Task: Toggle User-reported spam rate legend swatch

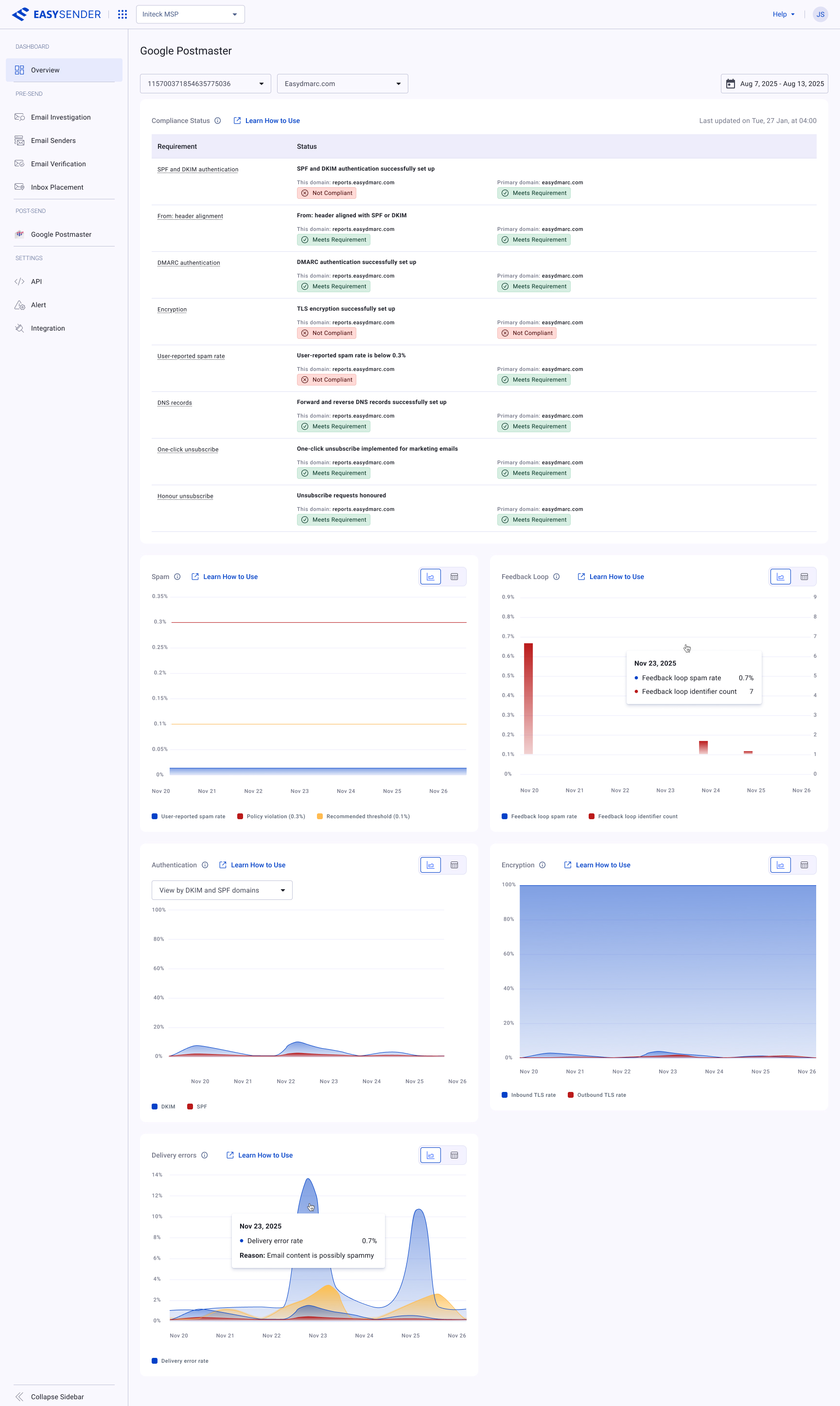Action: [155, 816]
